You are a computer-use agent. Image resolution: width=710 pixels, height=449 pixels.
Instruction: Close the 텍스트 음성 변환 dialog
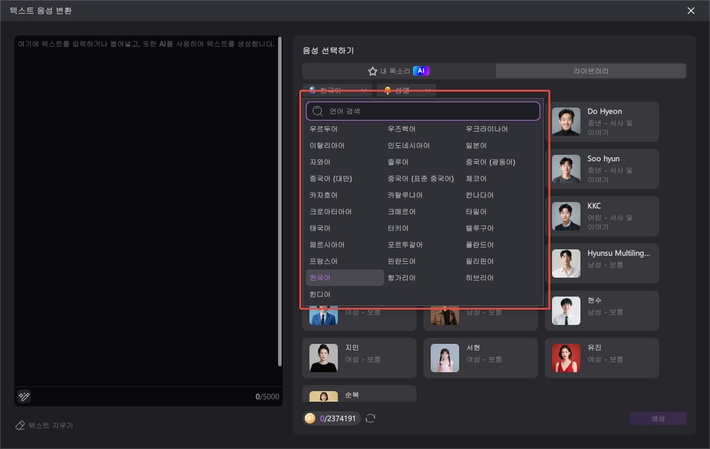click(691, 10)
